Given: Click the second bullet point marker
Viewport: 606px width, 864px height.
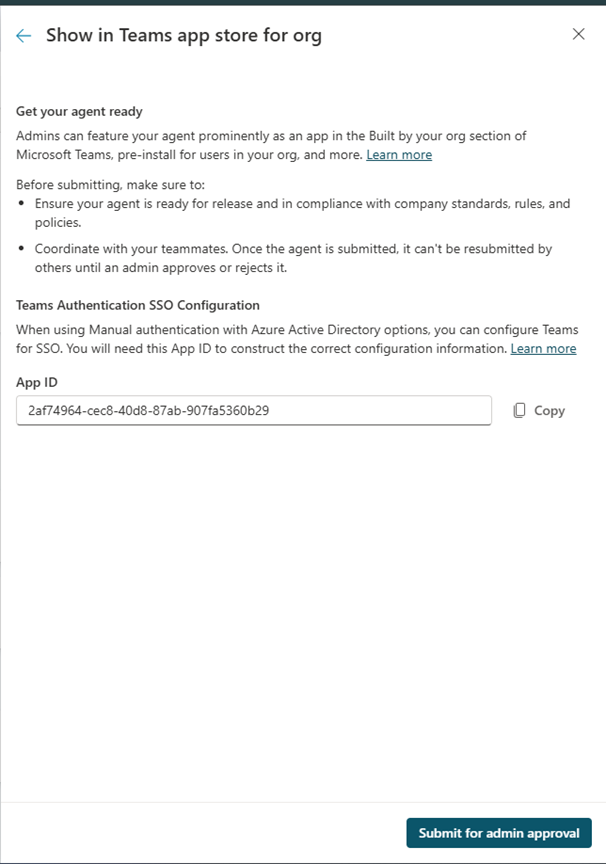Looking at the screenshot, I should (x=22, y=249).
